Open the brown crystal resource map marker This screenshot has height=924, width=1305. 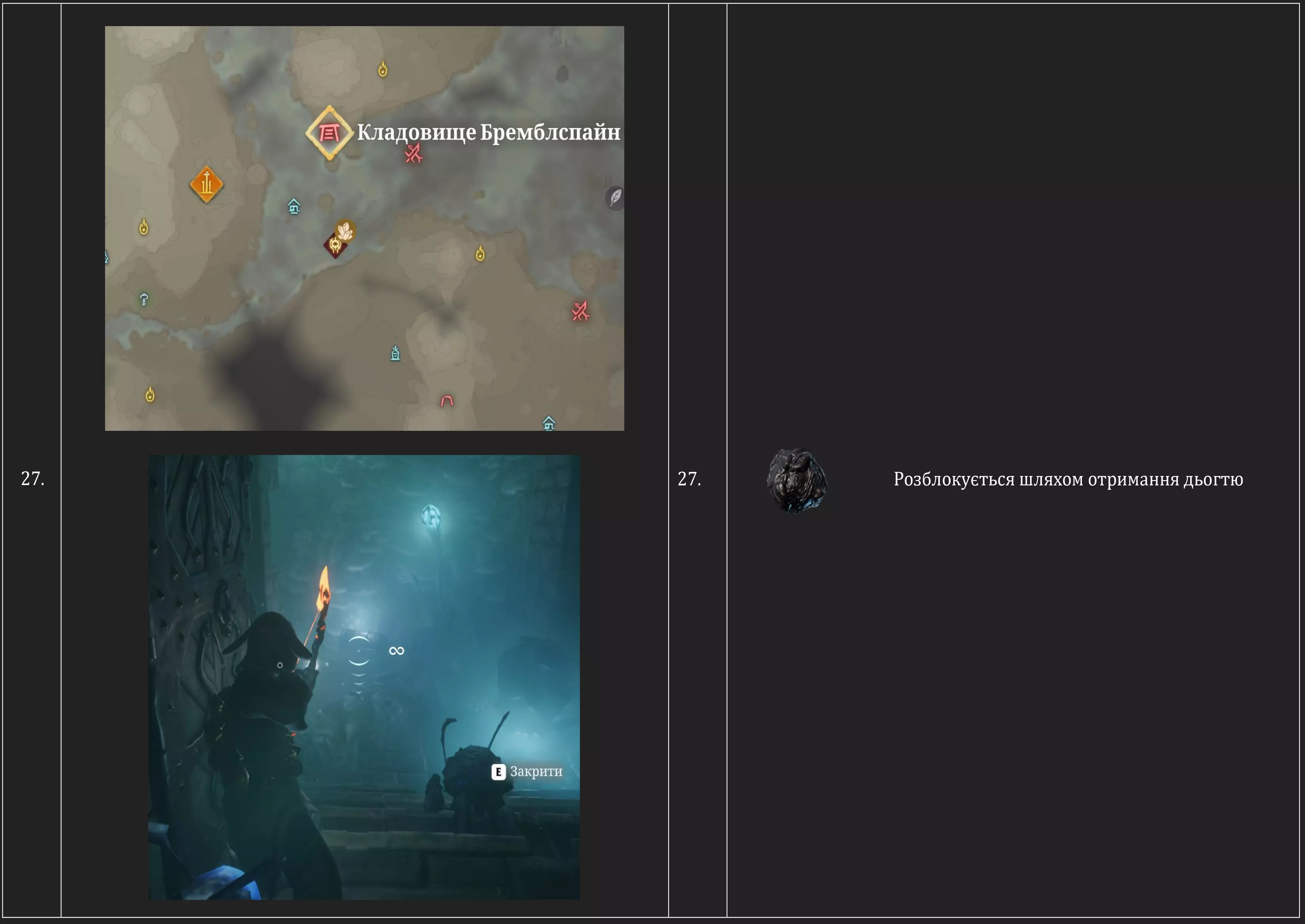[345, 231]
